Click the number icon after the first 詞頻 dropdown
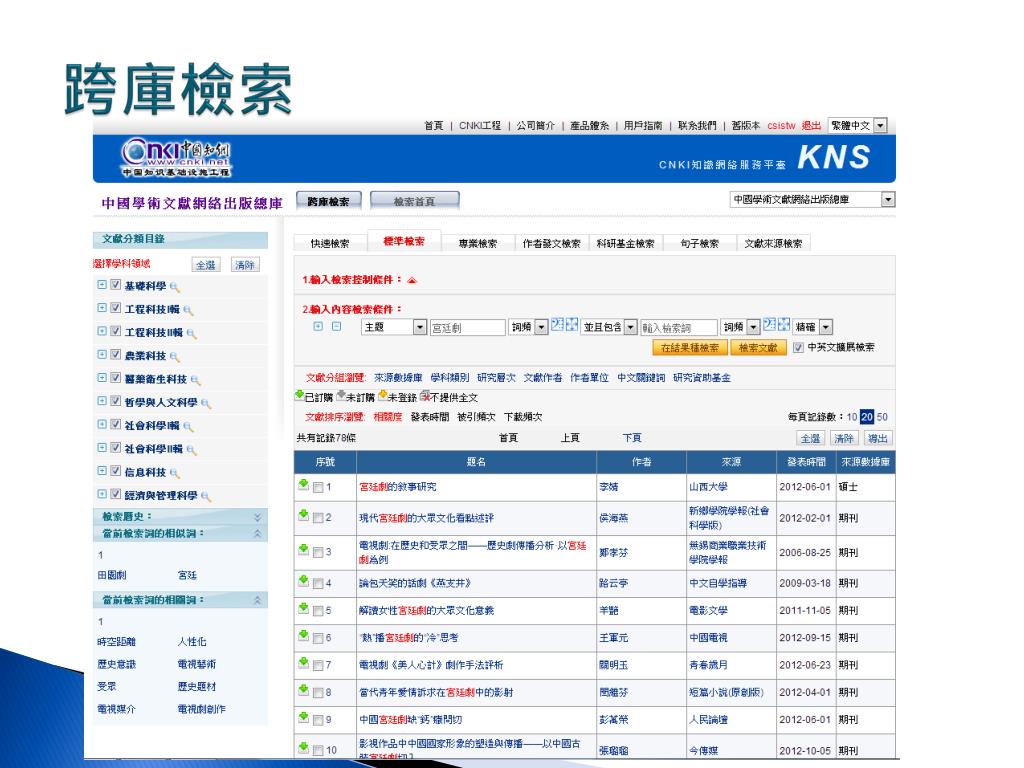Screen dimensions: 1024x768 [557, 325]
